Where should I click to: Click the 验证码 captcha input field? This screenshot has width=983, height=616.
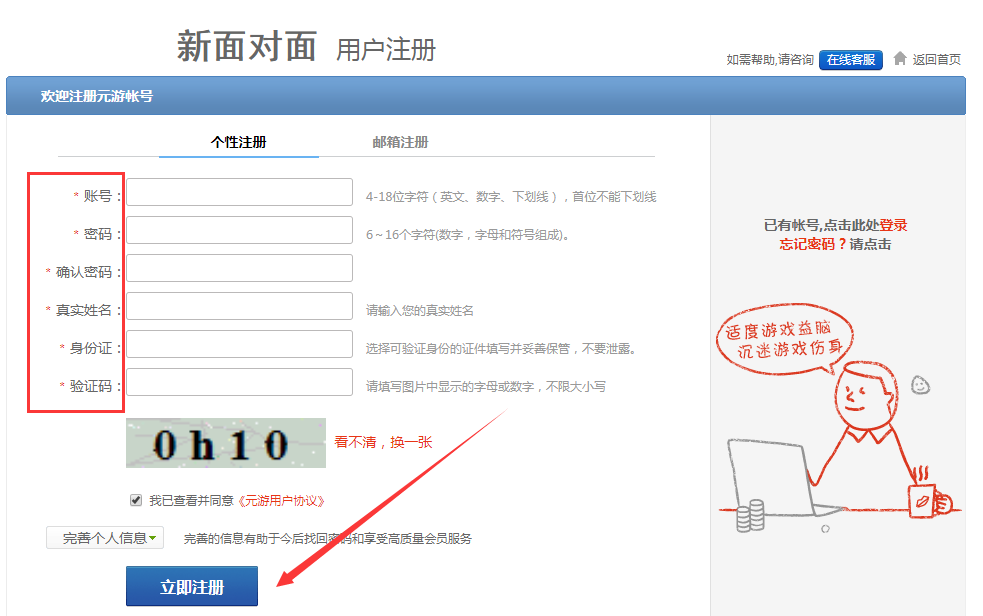[x=239, y=381]
